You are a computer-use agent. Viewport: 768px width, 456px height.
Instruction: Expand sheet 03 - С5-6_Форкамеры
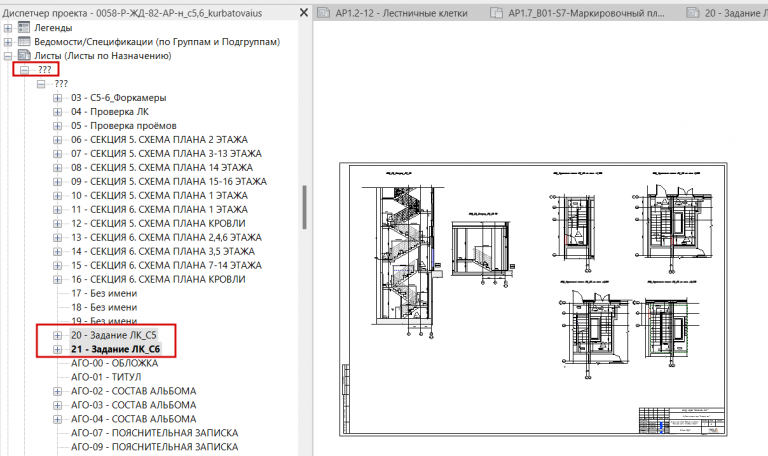coord(58,98)
